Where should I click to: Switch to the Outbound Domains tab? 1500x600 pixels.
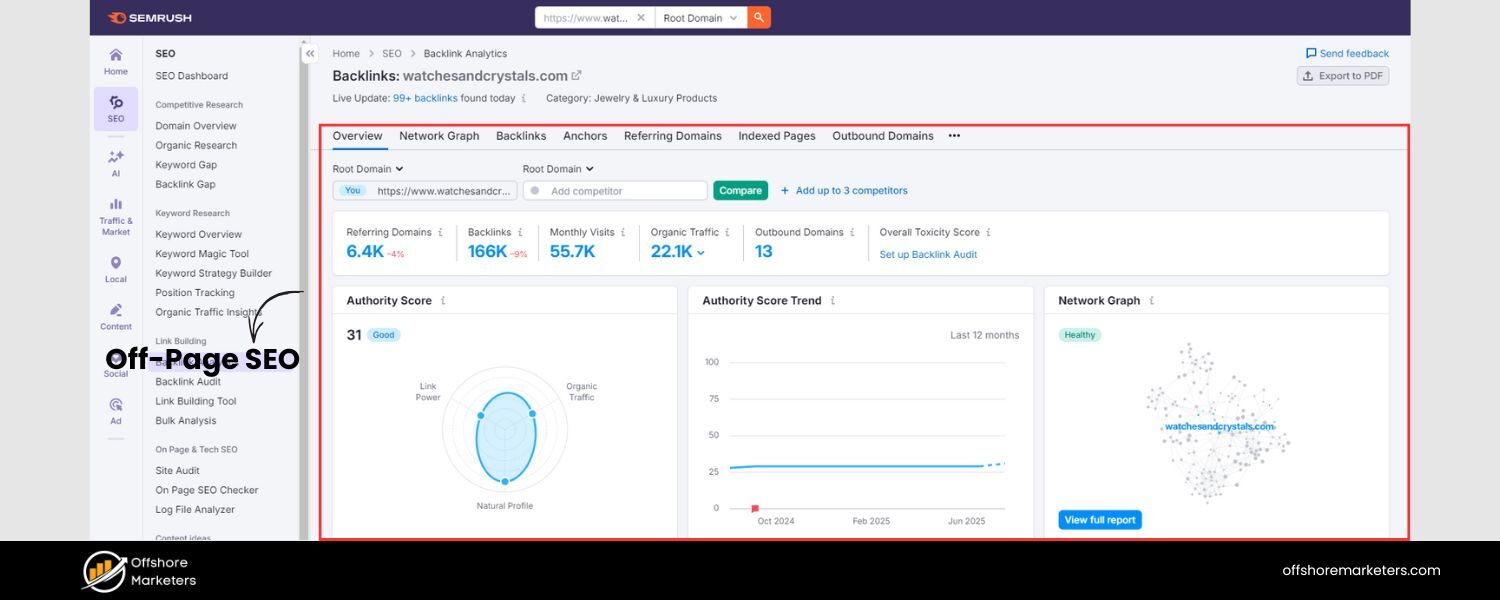[x=883, y=136]
